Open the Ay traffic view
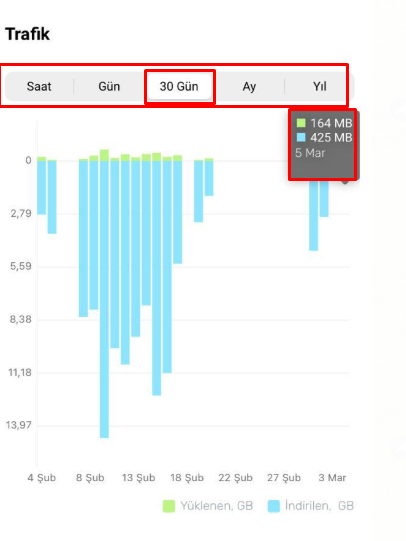 coord(249,86)
